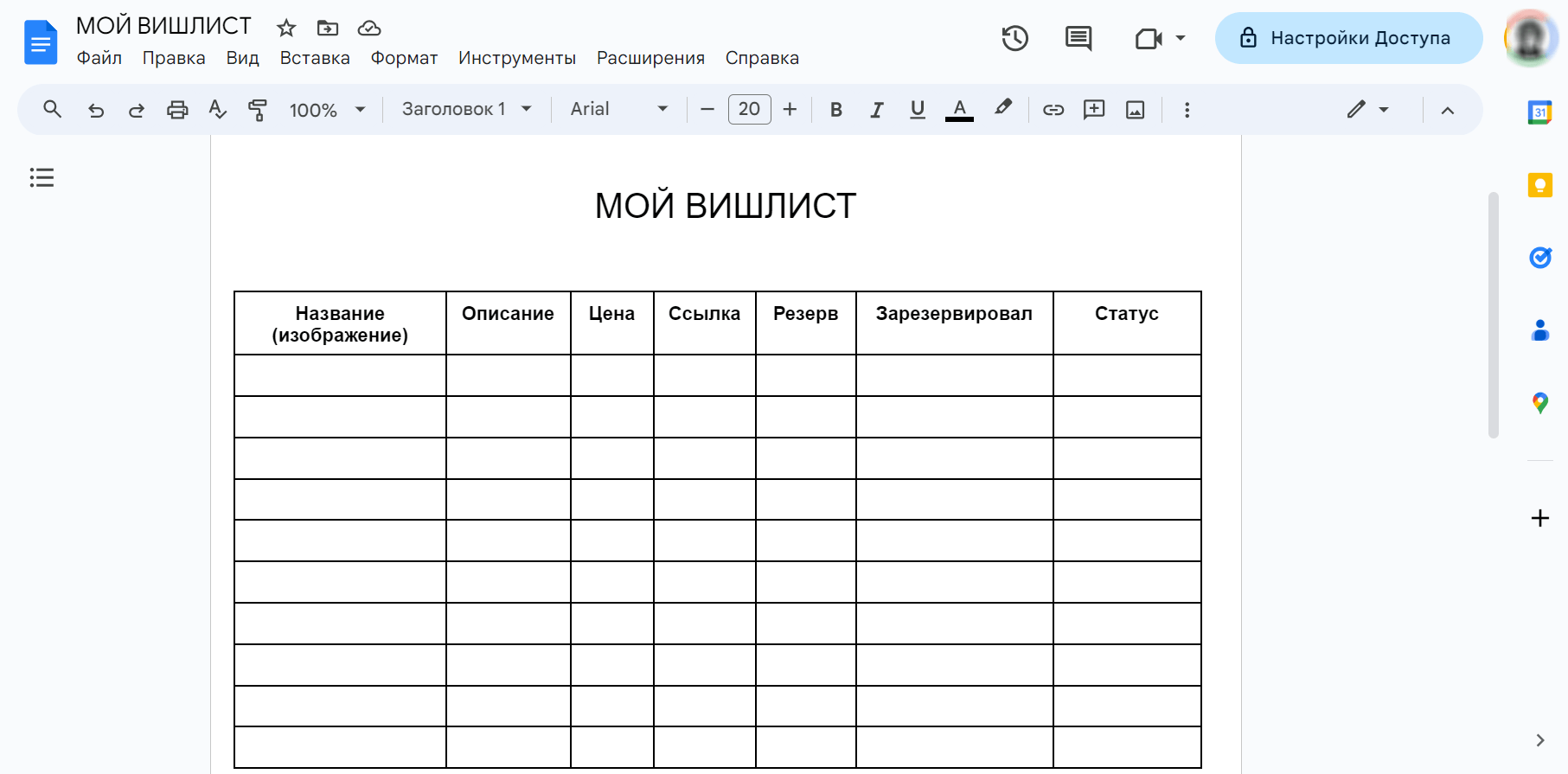Open the Вставка menu
Viewport: 1568px width, 774px height.
[315, 58]
